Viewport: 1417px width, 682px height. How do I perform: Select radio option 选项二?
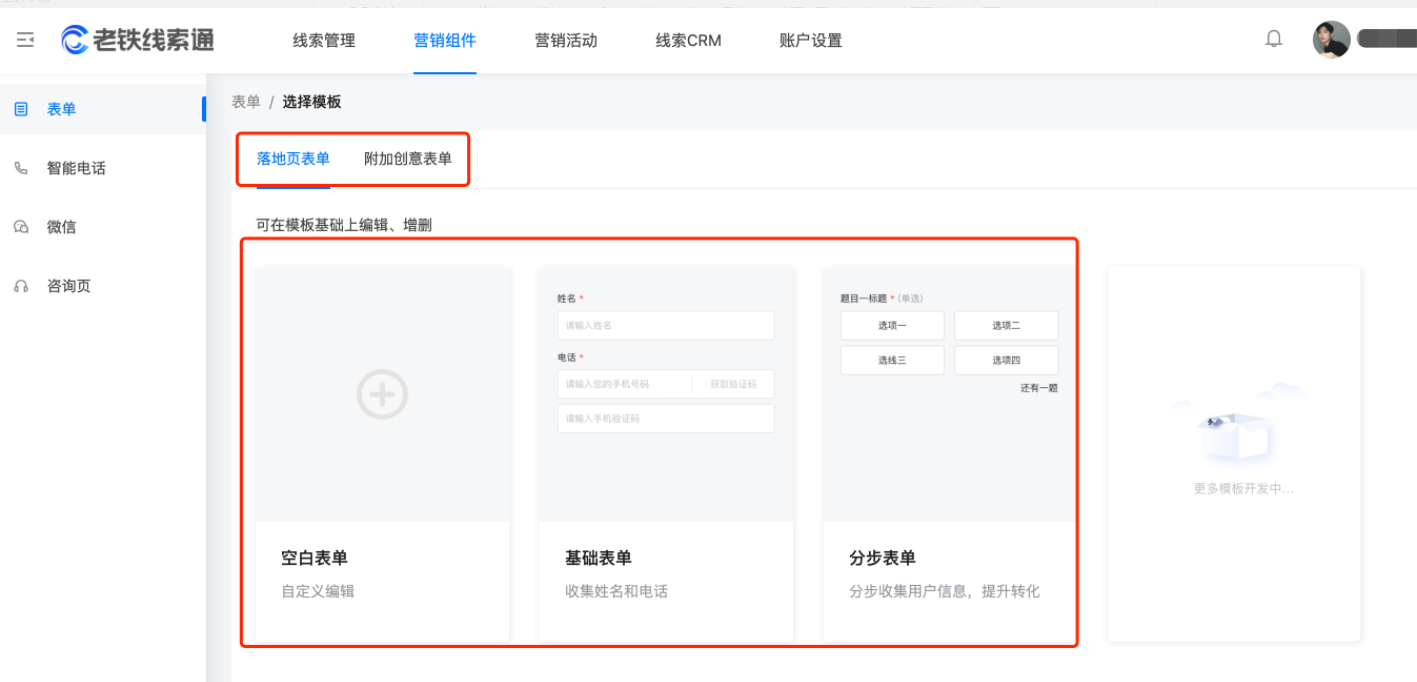coord(1005,325)
